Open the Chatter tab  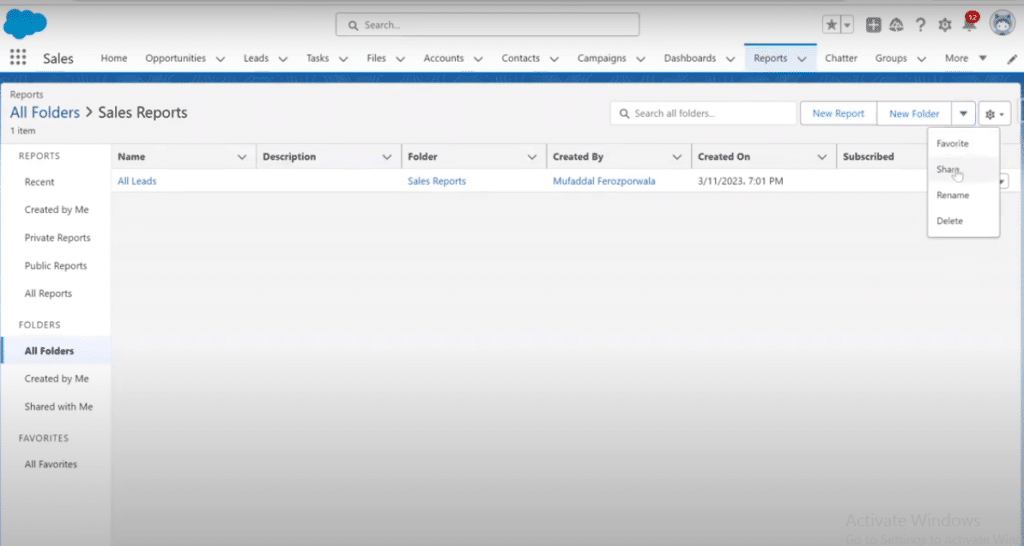pos(840,58)
